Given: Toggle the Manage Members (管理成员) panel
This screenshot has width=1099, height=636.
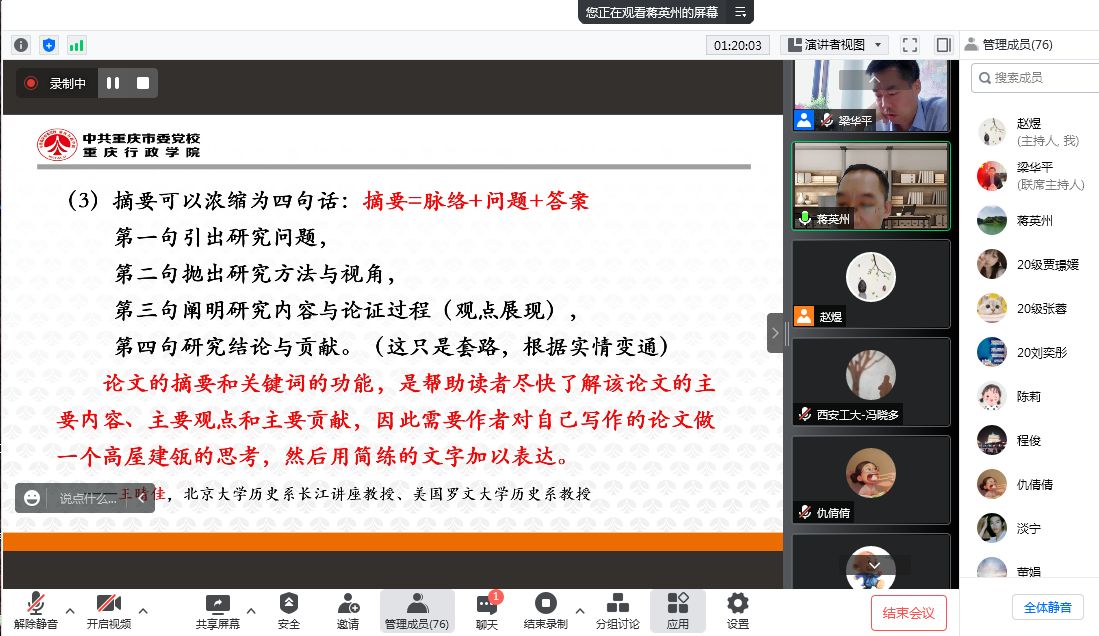Looking at the screenshot, I should point(417,611).
